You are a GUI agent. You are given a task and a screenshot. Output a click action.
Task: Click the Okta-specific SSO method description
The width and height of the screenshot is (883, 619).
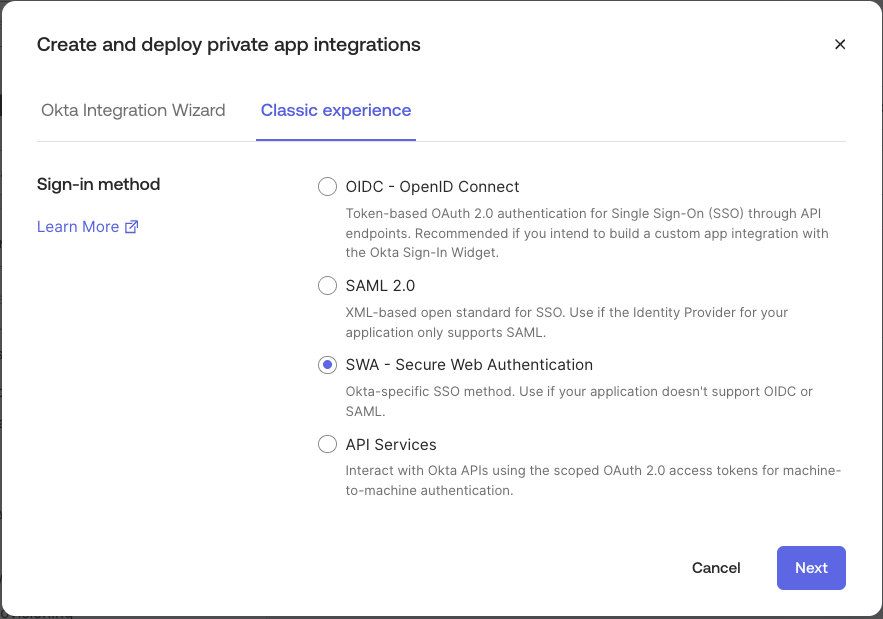point(579,401)
